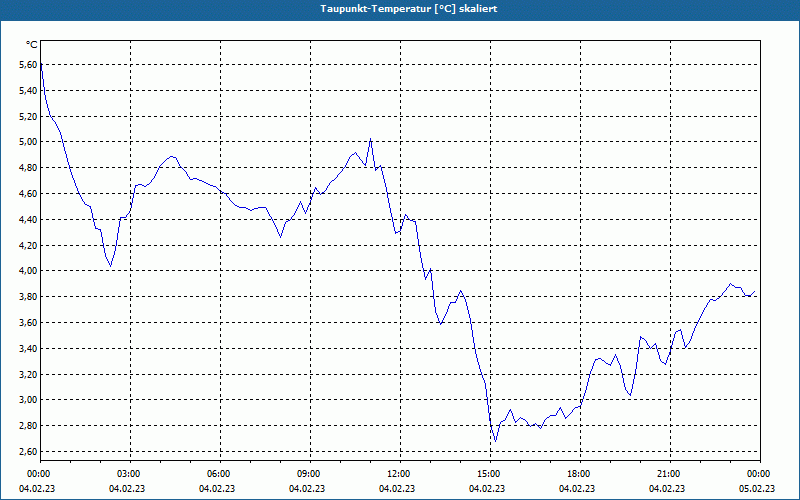Click the °C unit label on the y-axis
This screenshot has height=500, width=800.
(x=31, y=45)
